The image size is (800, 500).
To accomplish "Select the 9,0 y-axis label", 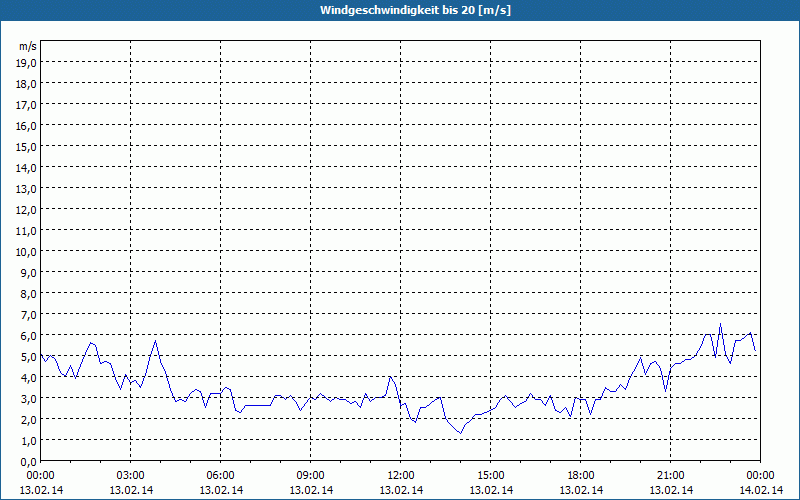I will 29,272.
